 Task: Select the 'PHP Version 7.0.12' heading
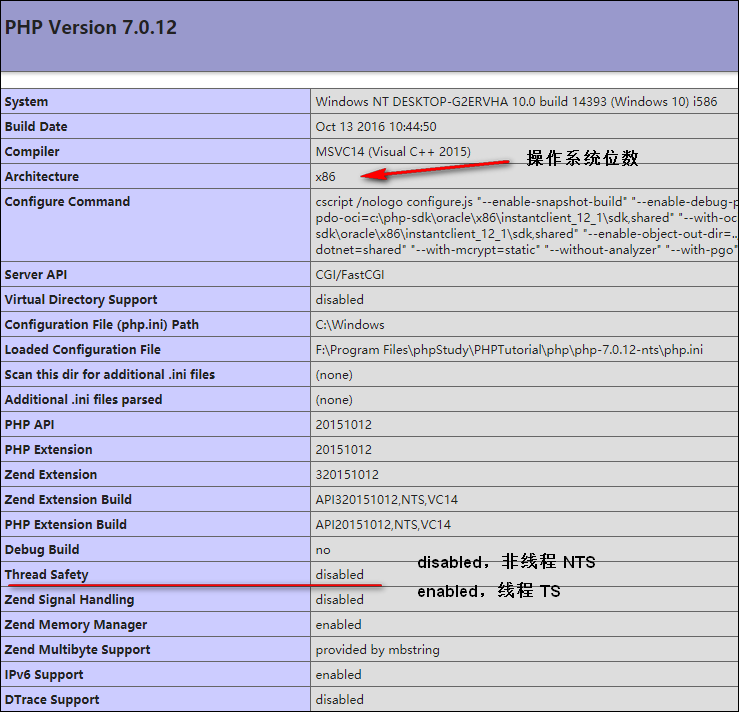90,27
